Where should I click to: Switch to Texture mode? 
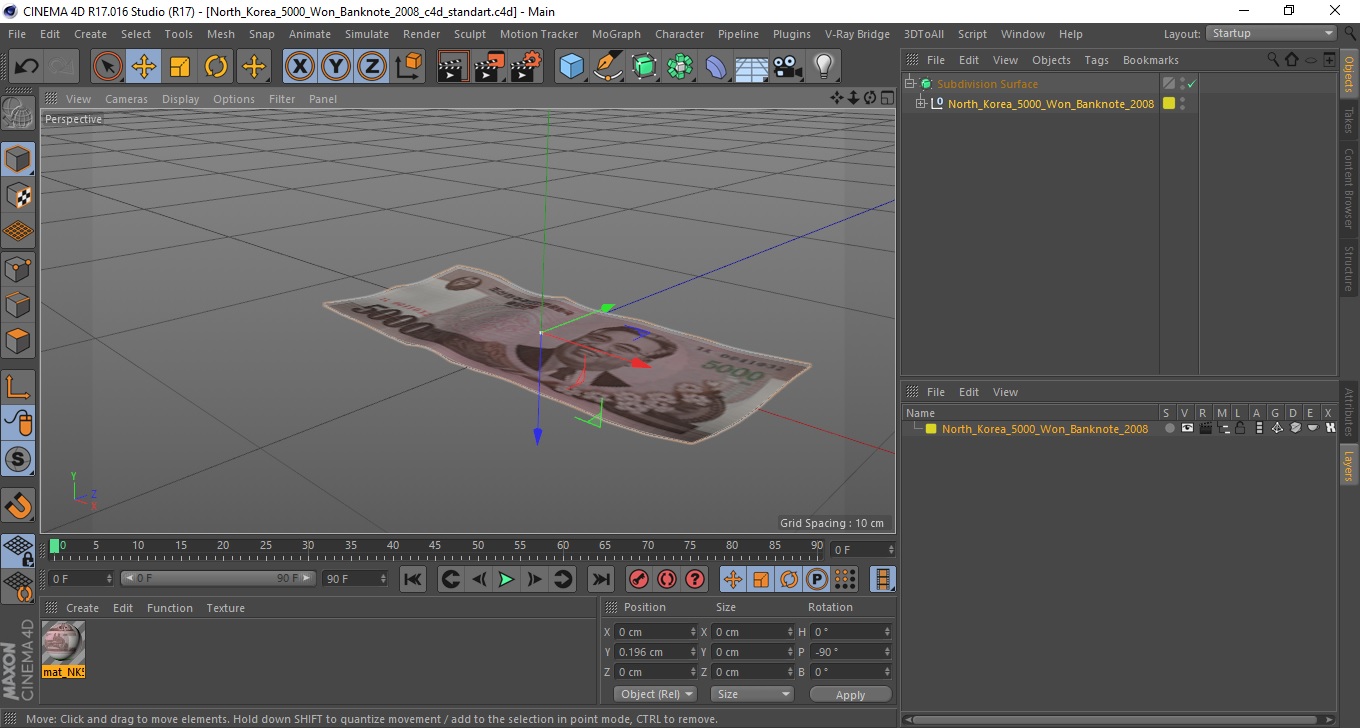click(x=18, y=194)
